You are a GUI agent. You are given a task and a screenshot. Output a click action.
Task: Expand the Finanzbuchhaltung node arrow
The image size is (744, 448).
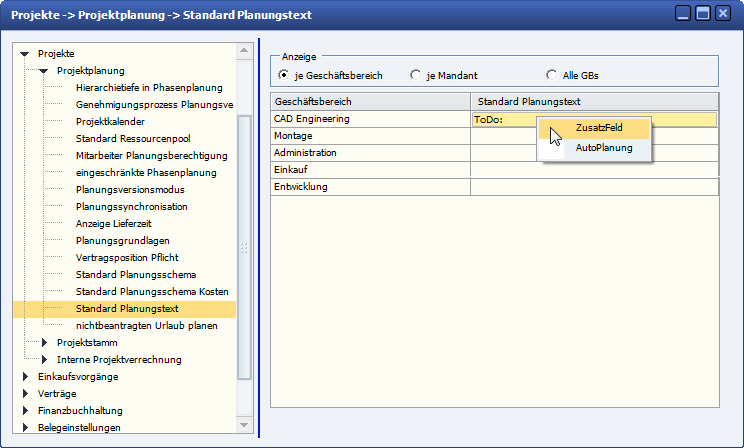point(24,411)
